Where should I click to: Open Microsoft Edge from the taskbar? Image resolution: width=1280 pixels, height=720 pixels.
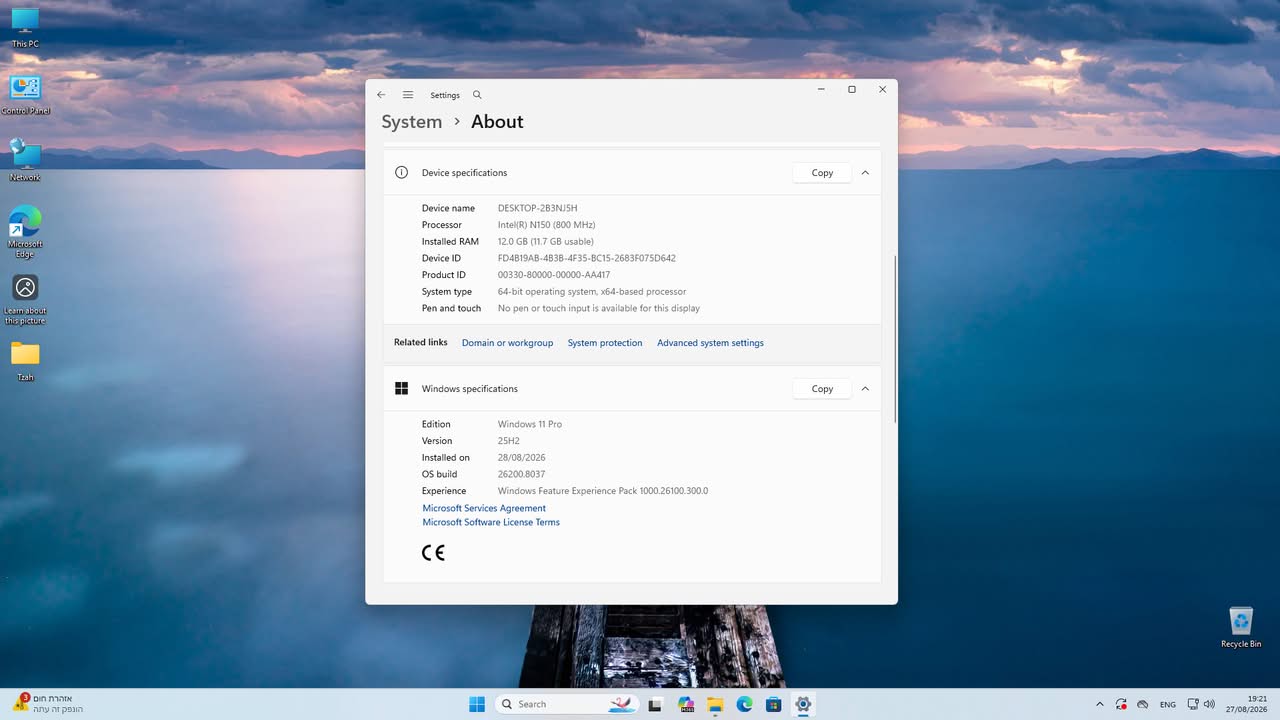click(x=744, y=704)
